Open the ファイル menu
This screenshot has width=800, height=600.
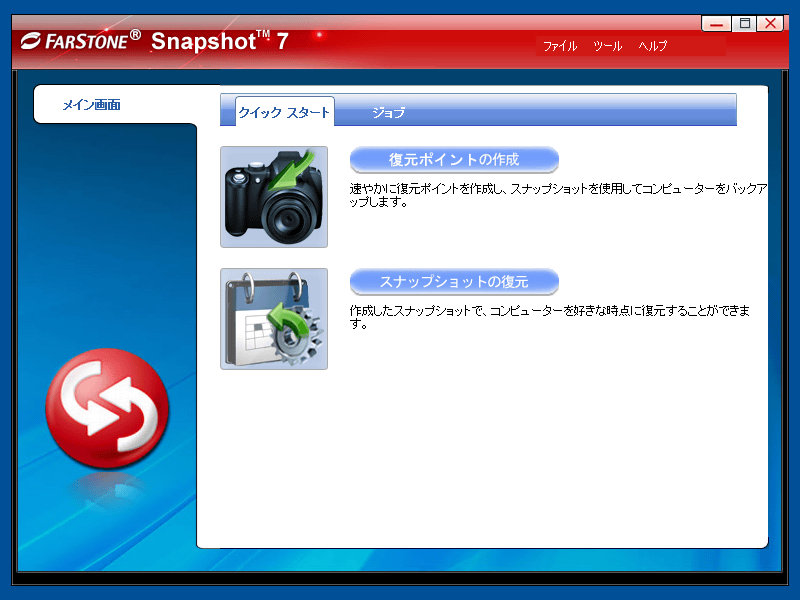pyautogui.click(x=560, y=46)
